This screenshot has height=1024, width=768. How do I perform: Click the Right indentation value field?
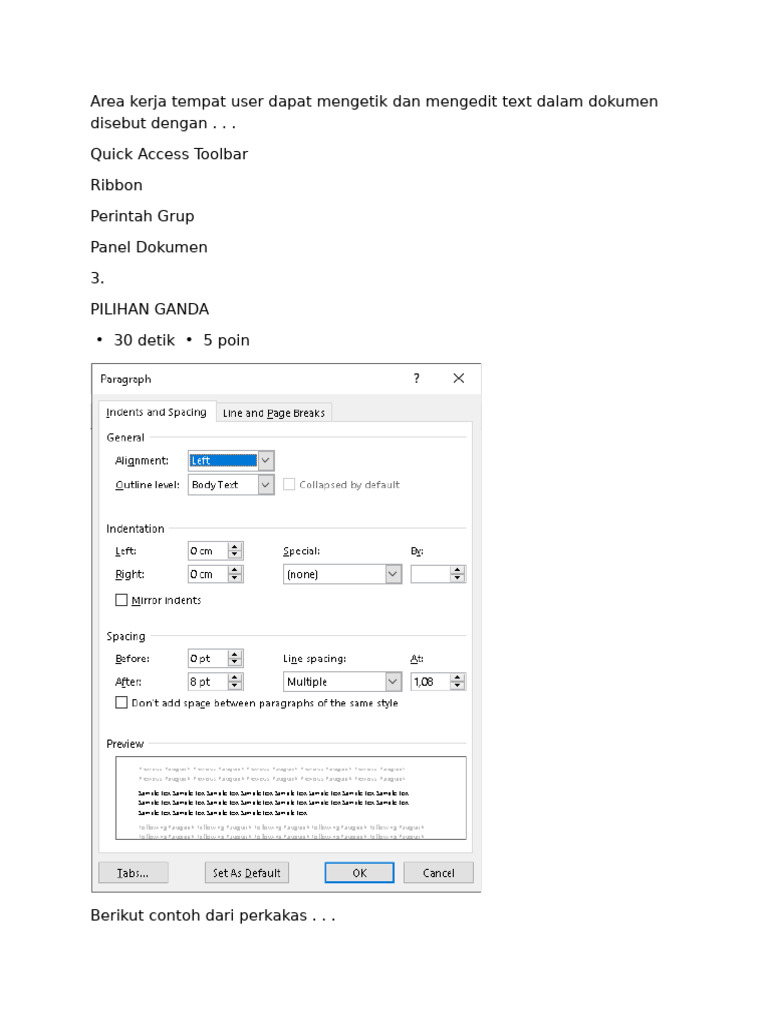point(208,574)
